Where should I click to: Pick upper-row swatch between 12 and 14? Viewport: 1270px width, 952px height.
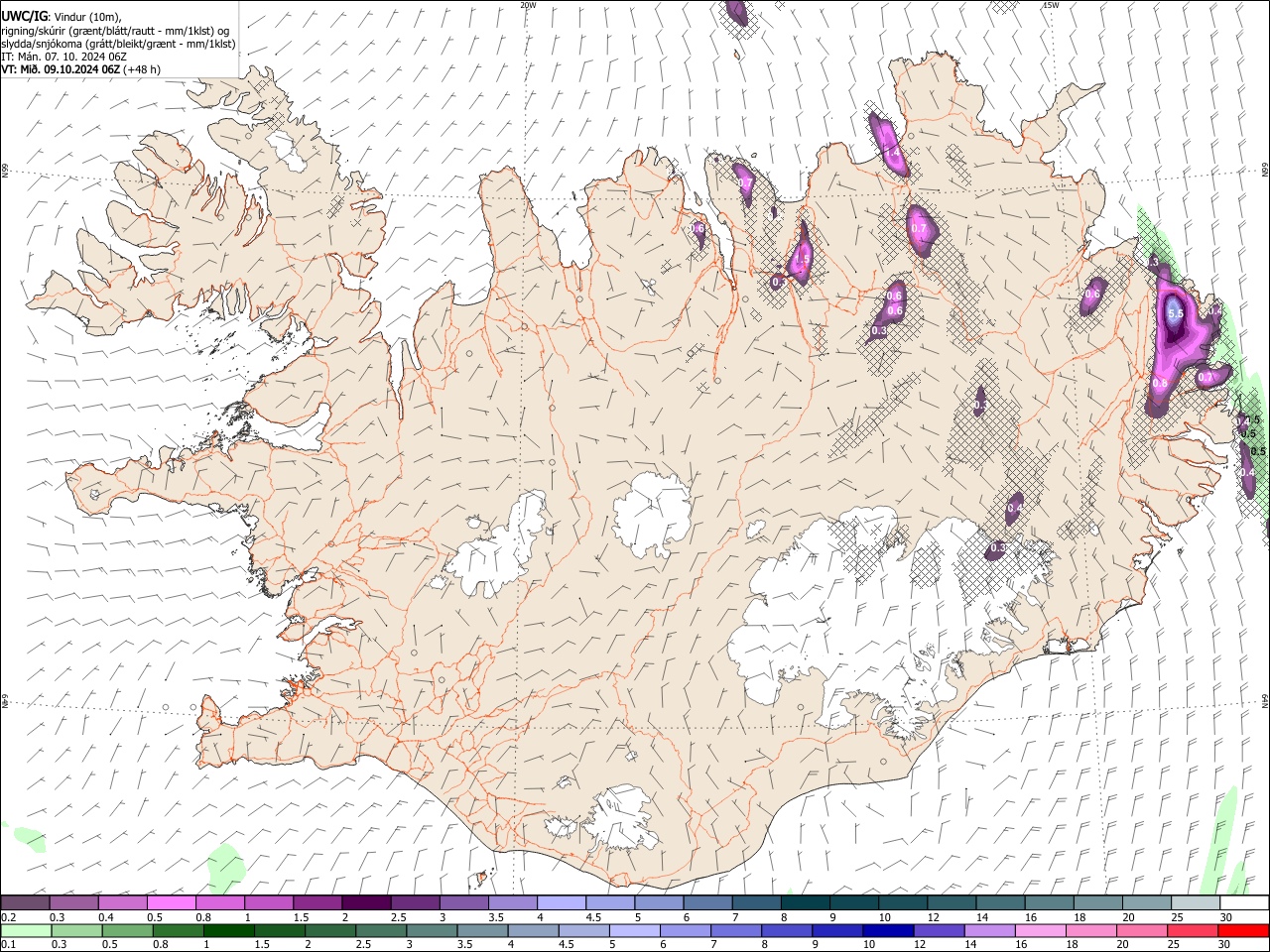tap(952, 902)
